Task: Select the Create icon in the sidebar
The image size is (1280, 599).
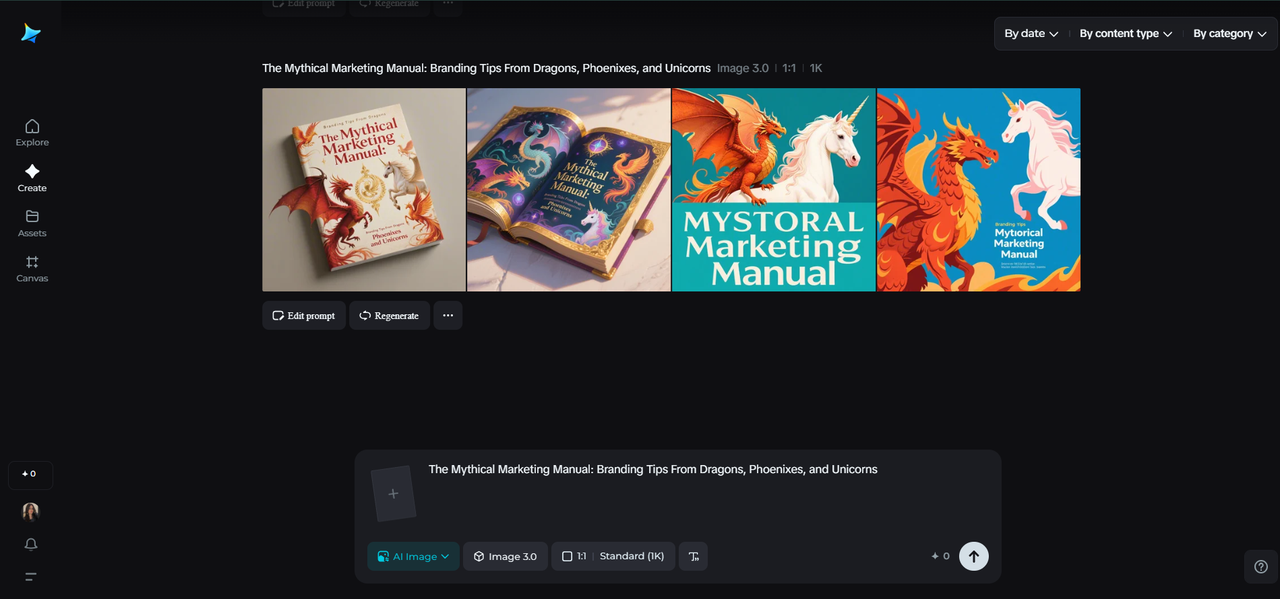Action: [x=31, y=178]
